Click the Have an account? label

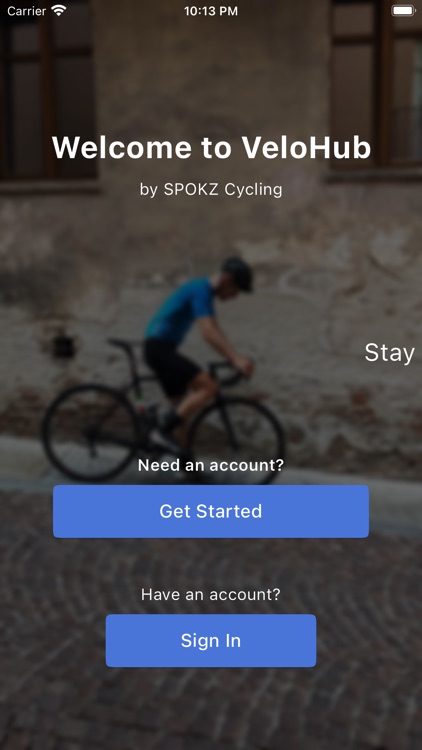click(211, 595)
